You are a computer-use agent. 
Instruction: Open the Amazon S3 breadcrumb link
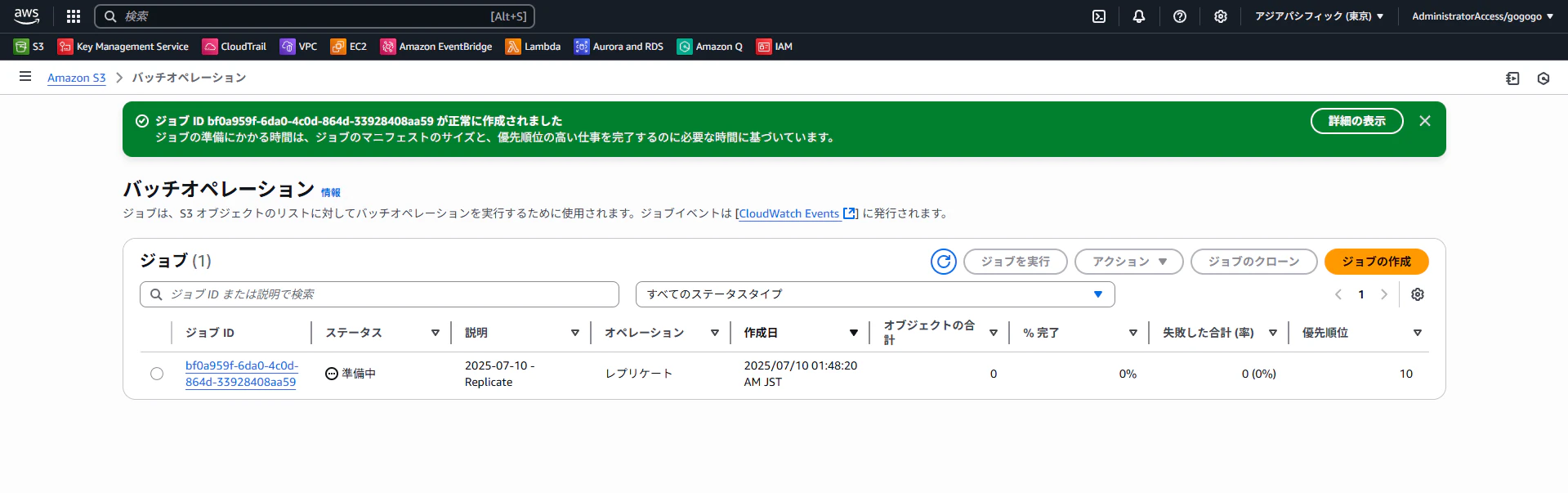tap(77, 78)
